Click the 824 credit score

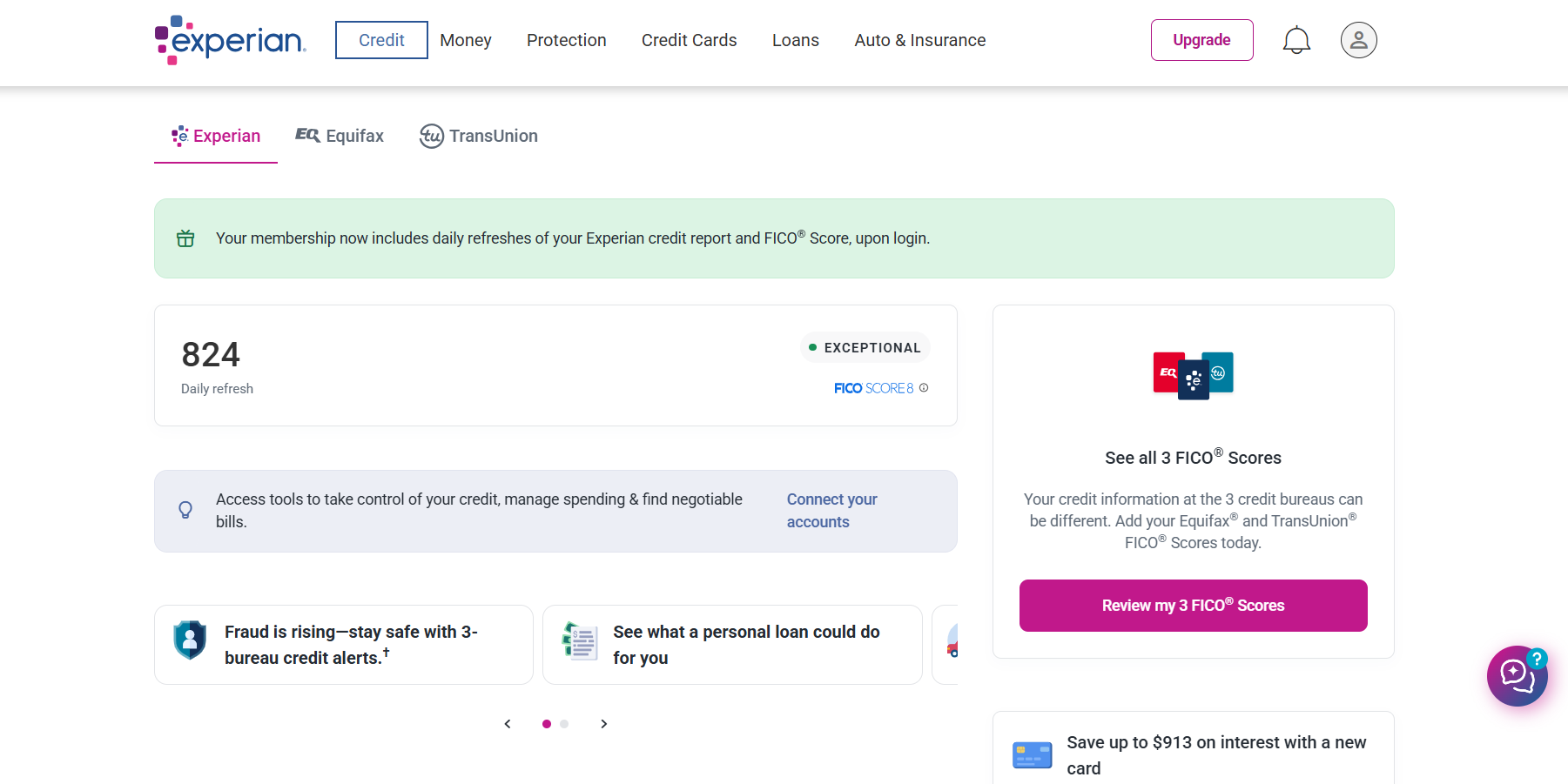coord(211,355)
